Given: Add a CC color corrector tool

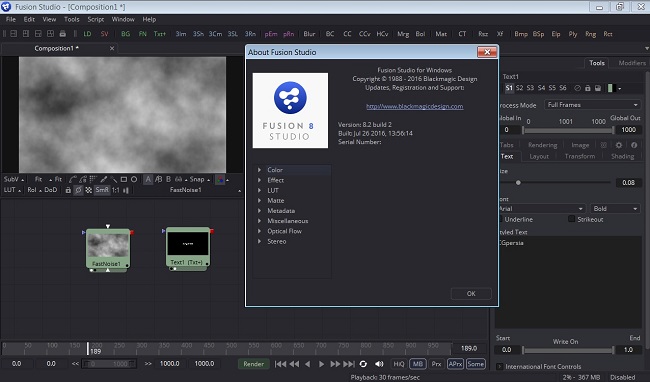Looking at the screenshot, I should 347,34.
